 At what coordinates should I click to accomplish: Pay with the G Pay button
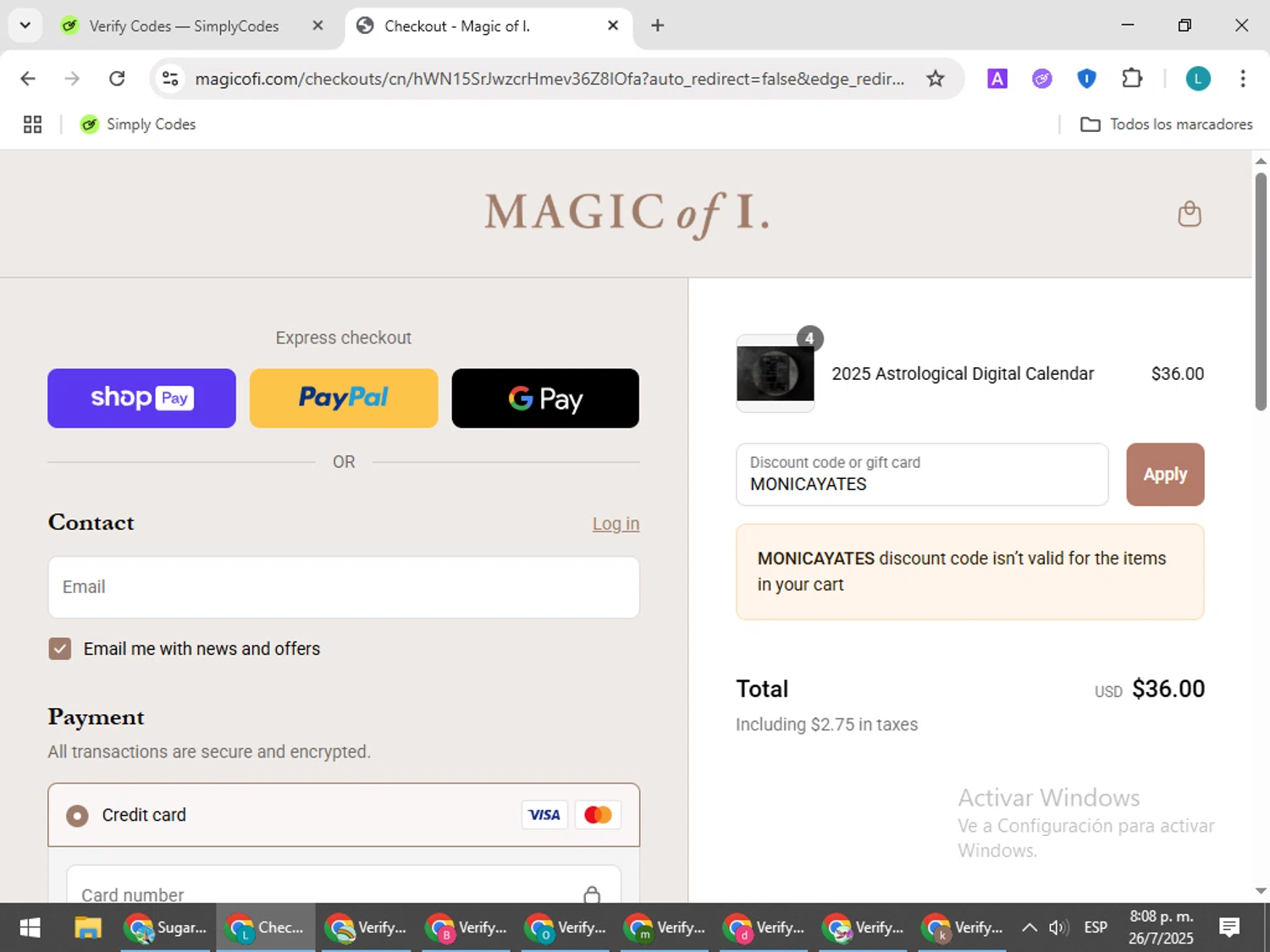[x=545, y=398]
